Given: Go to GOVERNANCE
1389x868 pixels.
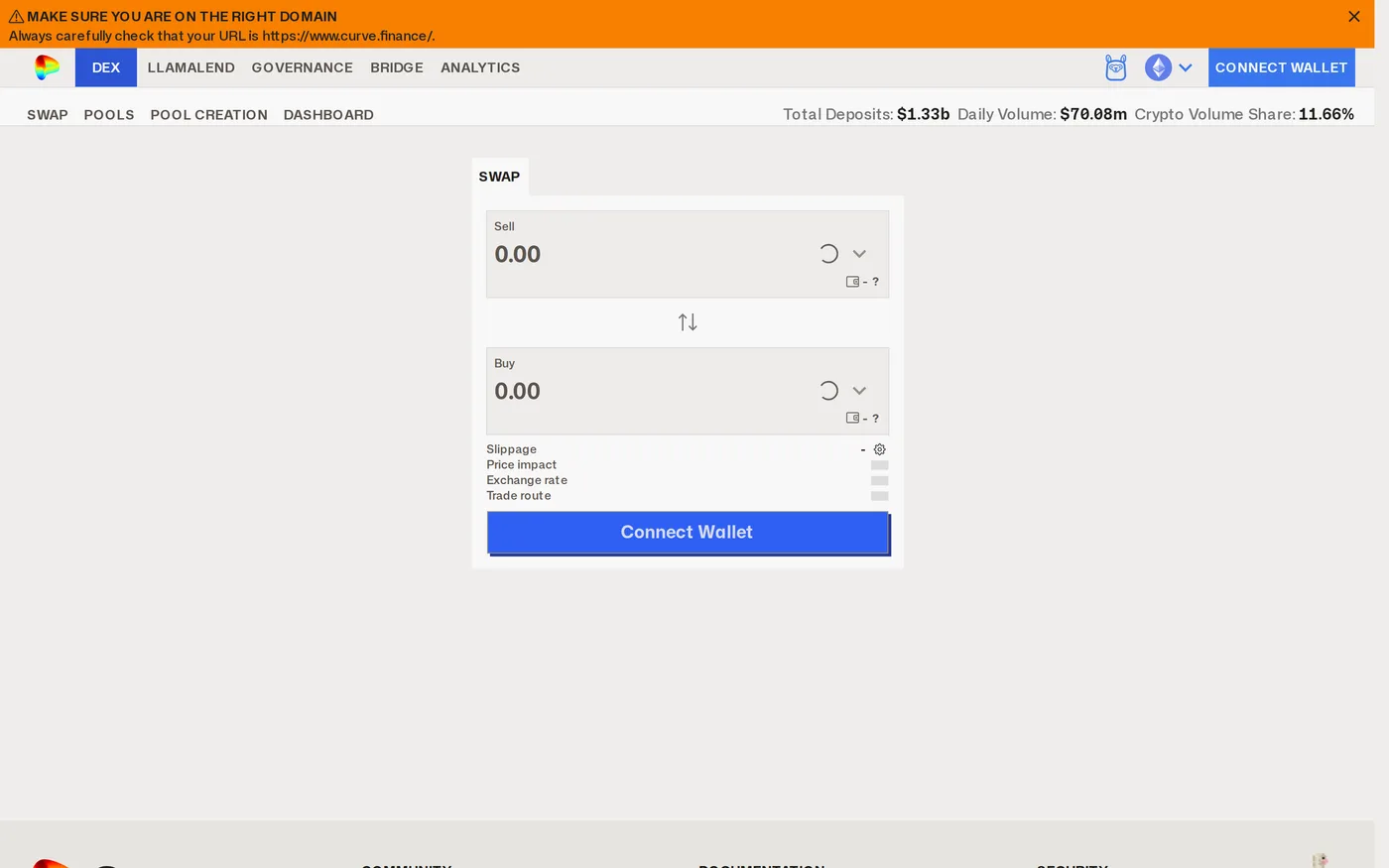Looking at the screenshot, I should click(x=303, y=67).
